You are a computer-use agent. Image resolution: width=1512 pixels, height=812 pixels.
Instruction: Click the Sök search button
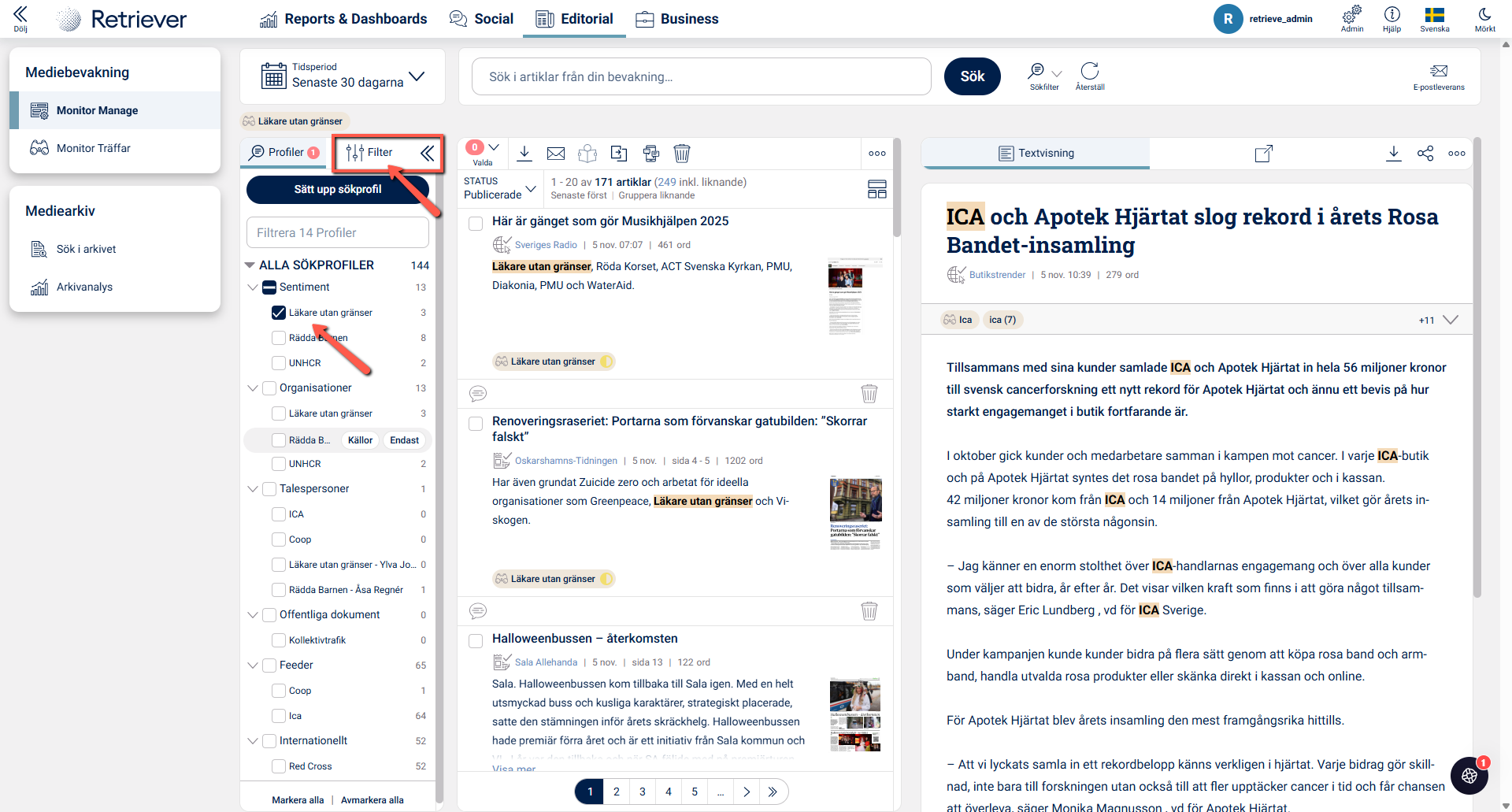pos(973,76)
